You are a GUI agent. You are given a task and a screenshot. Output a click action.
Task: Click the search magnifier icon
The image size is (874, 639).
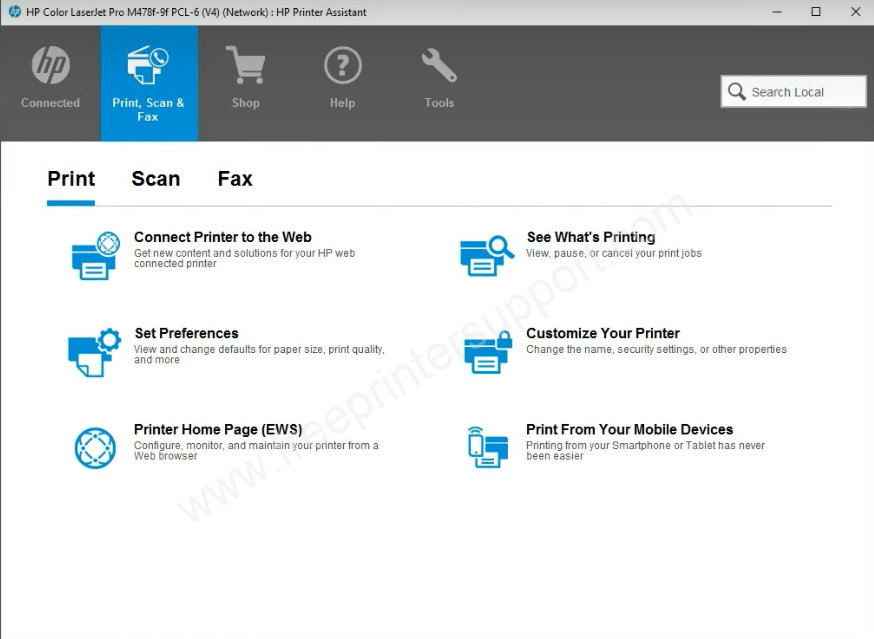coord(736,91)
